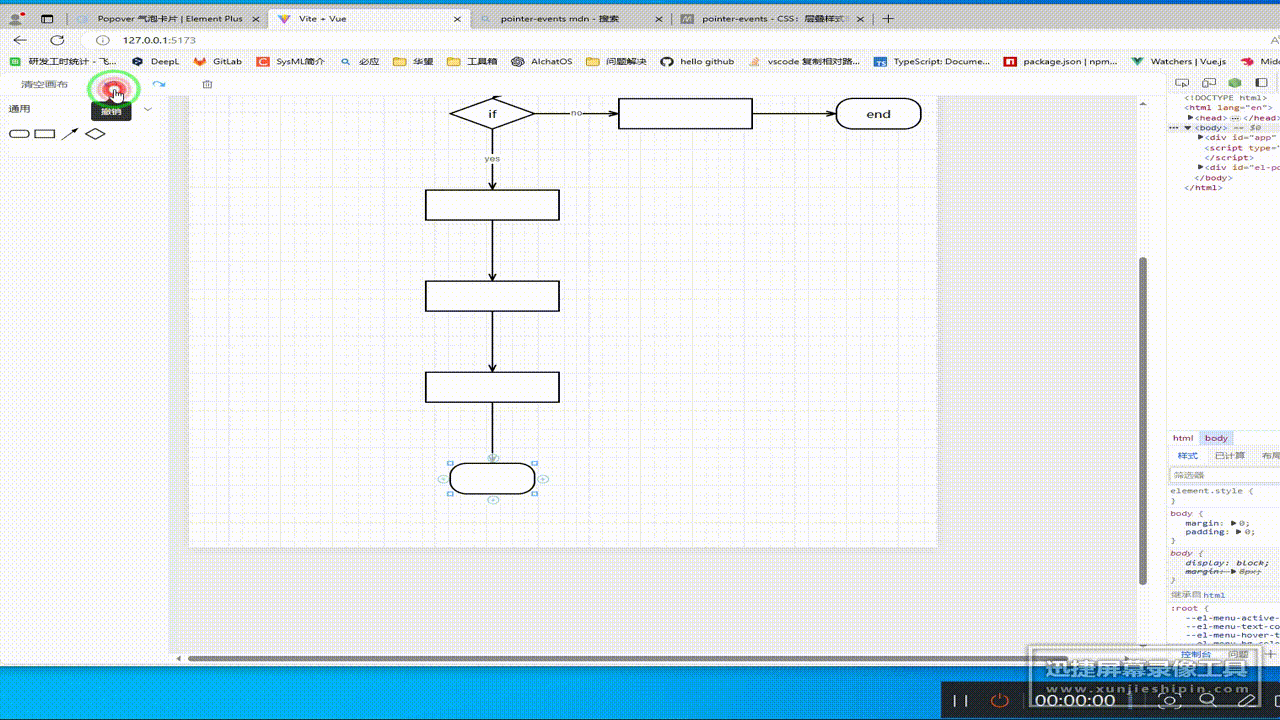The width and height of the screenshot is (1280, 720).
Task: Click the selected rounded node at the bottom
Action: tap(492, 478)
